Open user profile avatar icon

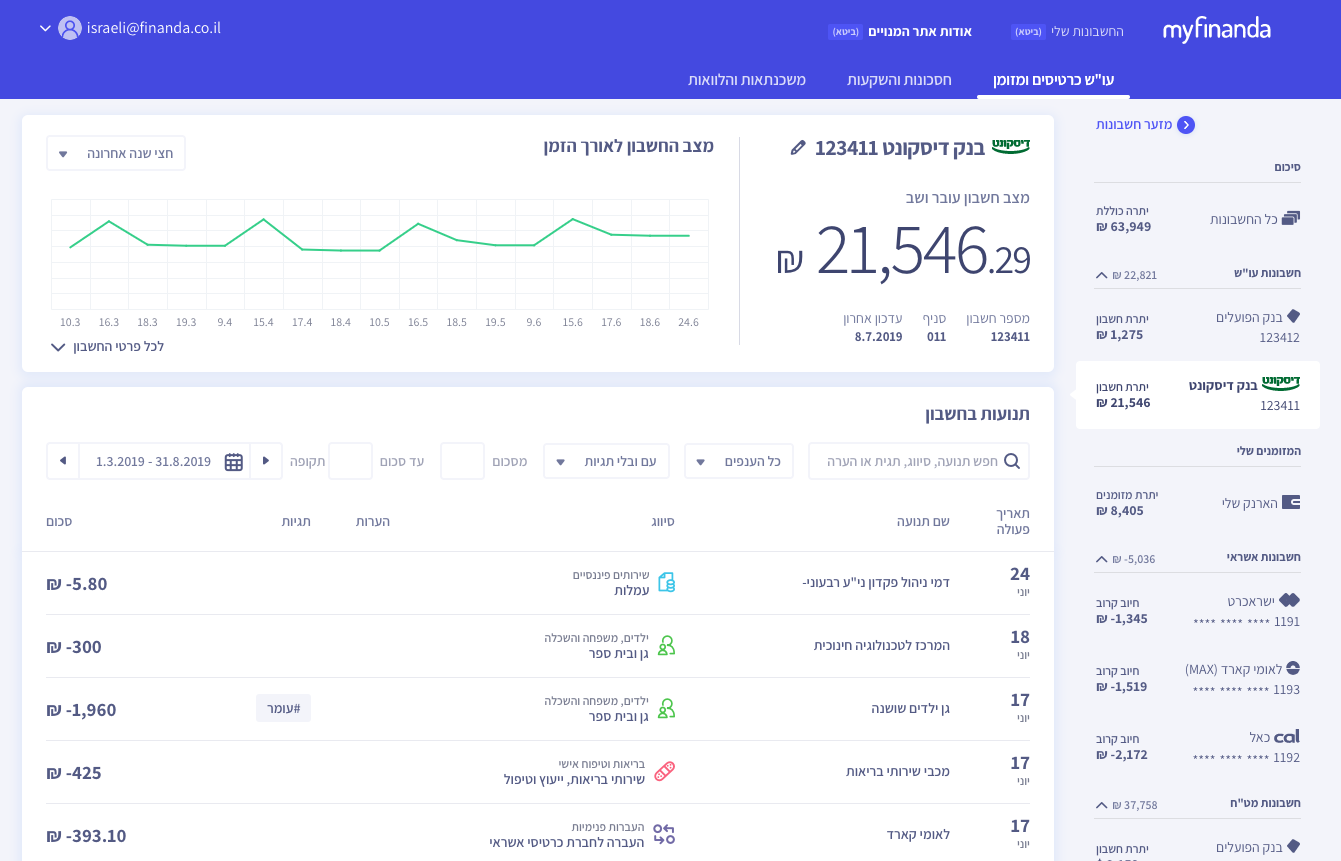tap(70, 28)
